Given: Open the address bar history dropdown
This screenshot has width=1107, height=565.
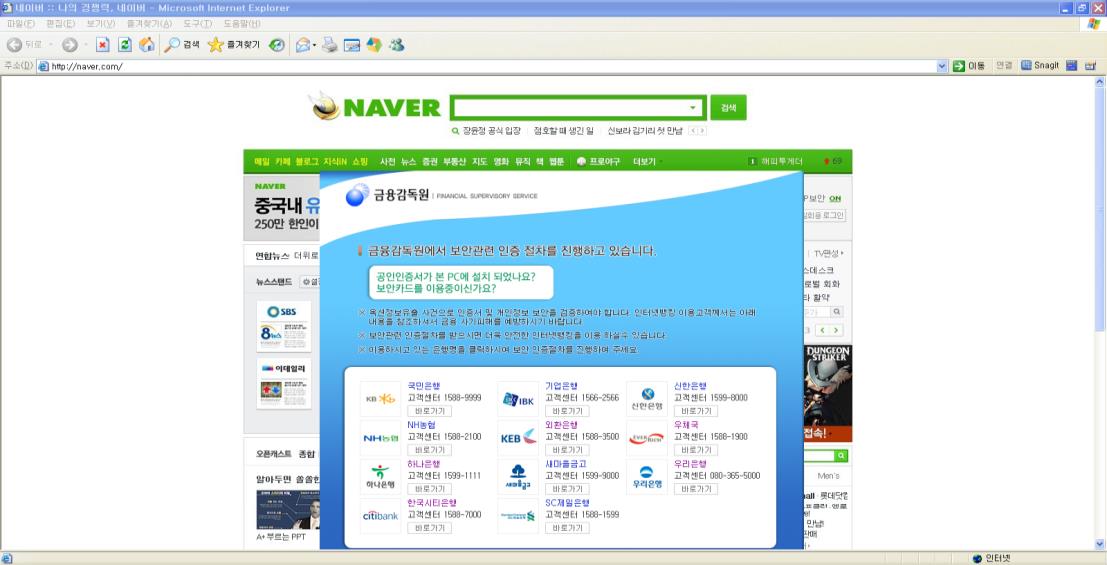Looking at the screenshot, I should [942, 66].
